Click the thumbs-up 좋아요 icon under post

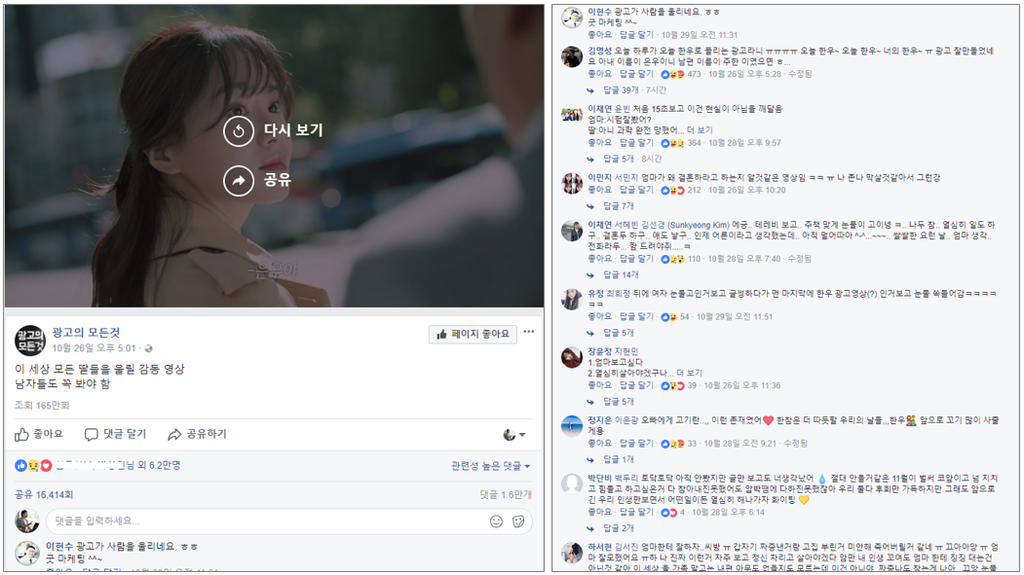(22, 435)
